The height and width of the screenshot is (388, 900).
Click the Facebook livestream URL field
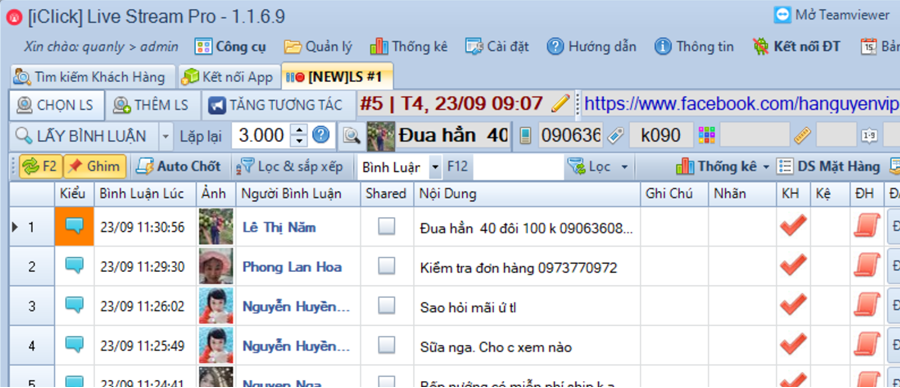(x=740, y=104)
